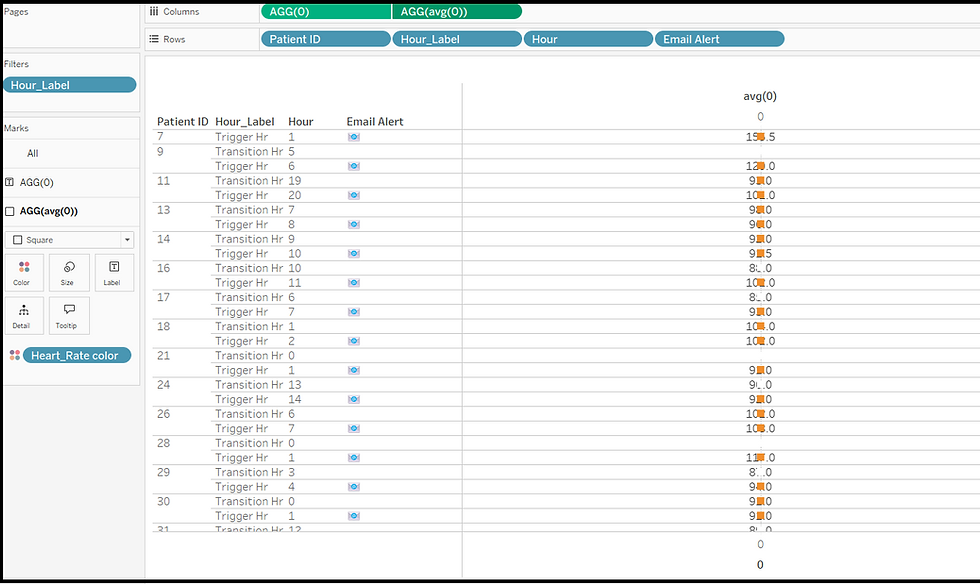Click orange square mark for Patient 7
The height and width of the screenshot is (584, 980).
pyautogui.click(x=761, y=137)
